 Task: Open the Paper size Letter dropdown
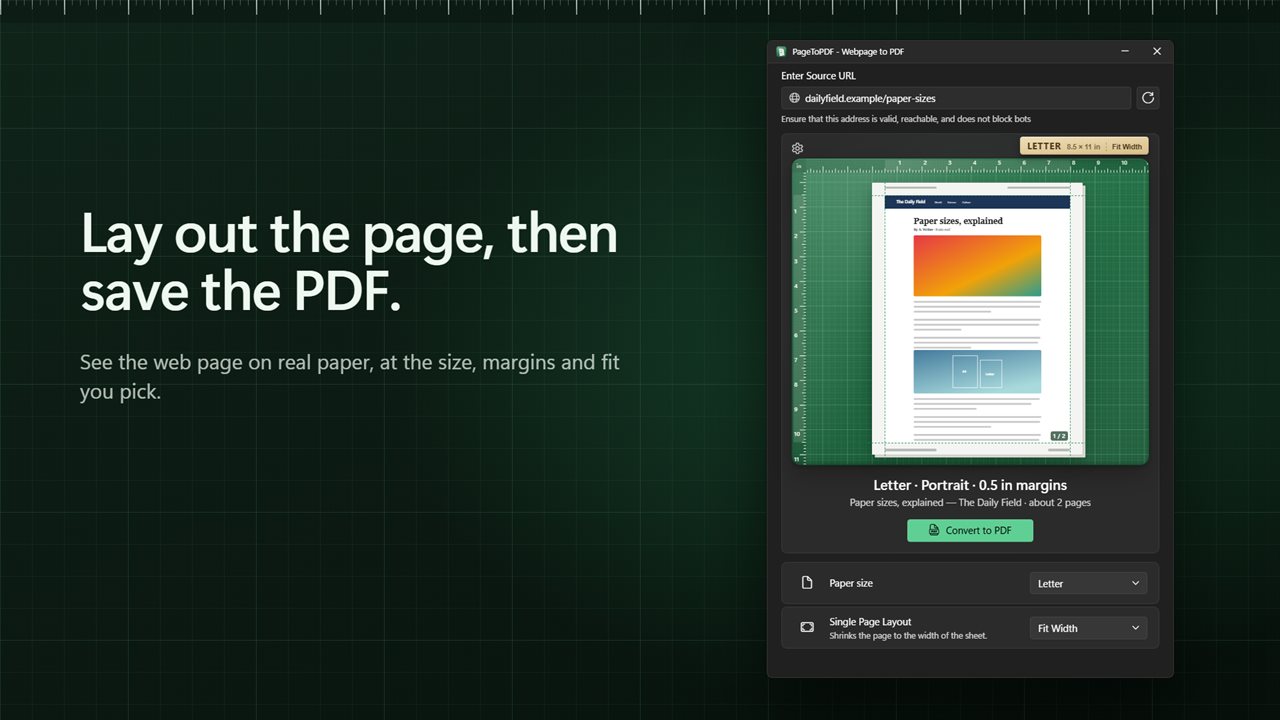pos(1088,583)
